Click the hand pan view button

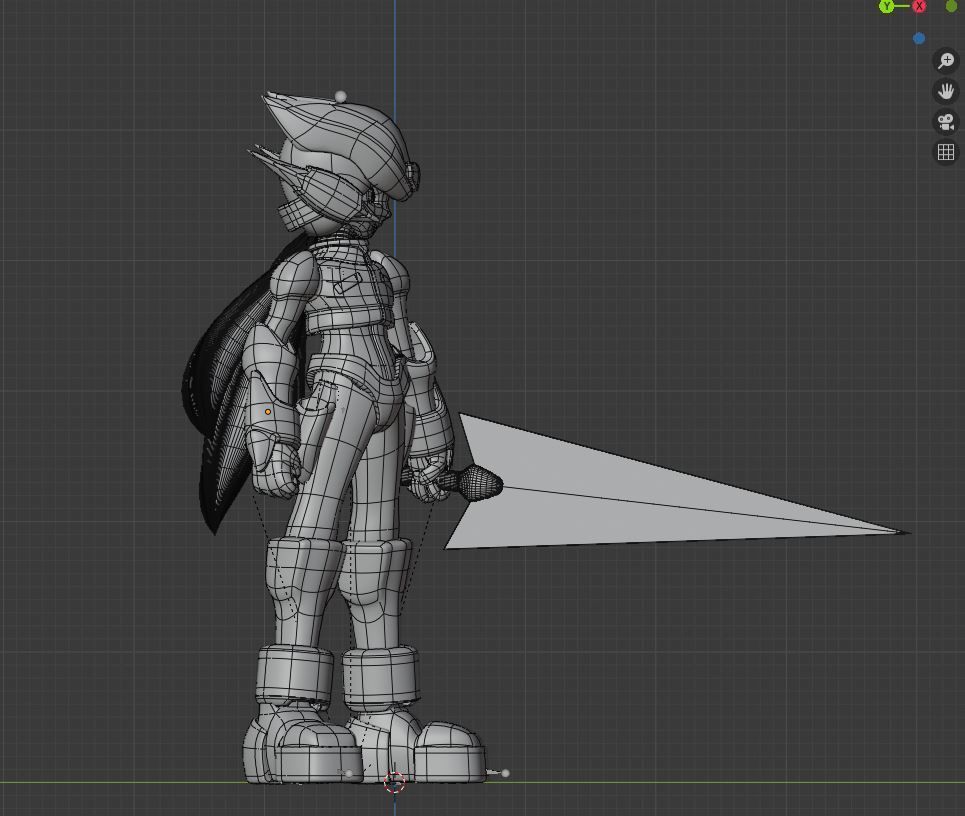click(x=946, y=91)
